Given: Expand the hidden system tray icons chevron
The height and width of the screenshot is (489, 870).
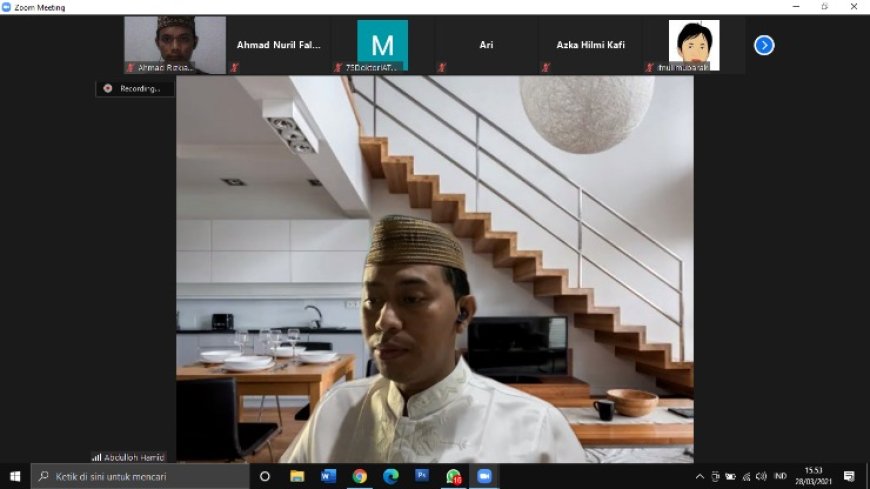Looking at the screenshot, I should [x=700, y=476].
